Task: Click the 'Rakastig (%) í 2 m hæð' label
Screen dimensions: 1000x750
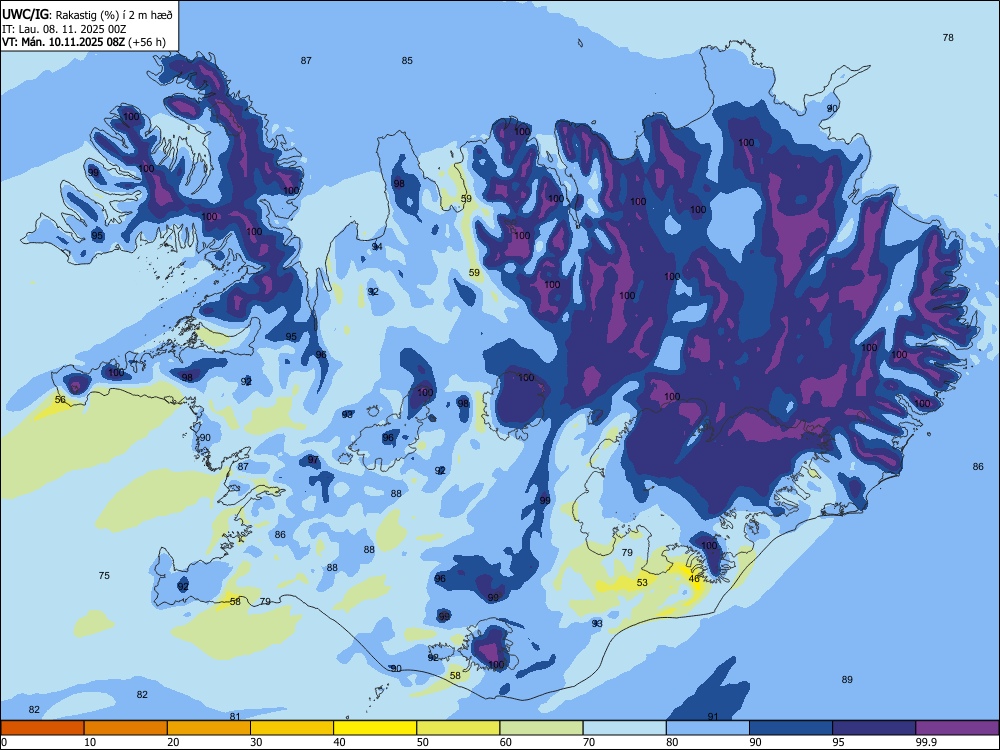Action: click(115, 15)
